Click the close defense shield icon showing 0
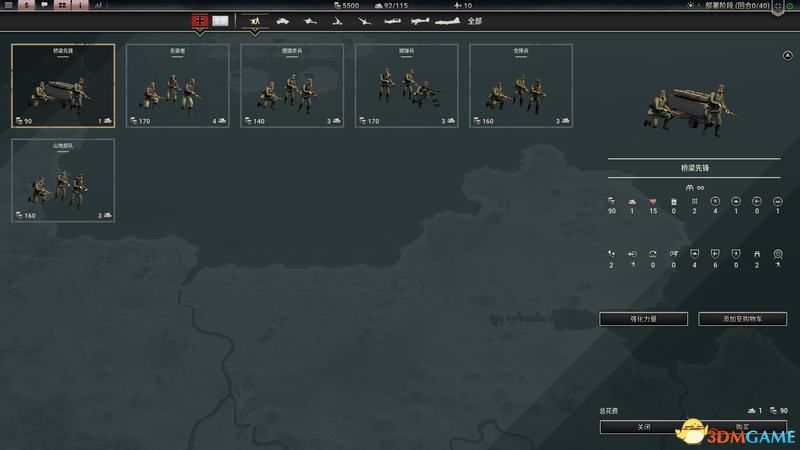 click(x=736, y=254)
